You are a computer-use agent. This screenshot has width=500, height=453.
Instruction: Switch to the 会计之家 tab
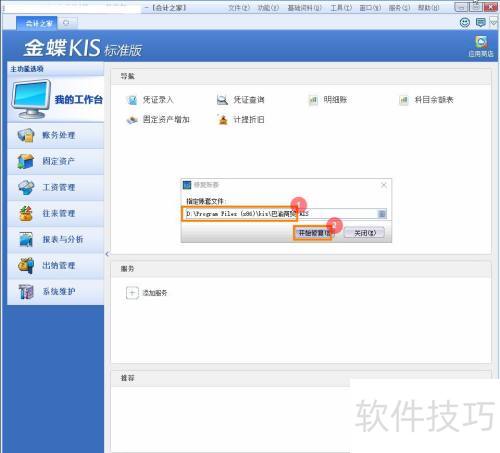coord(37,23)
